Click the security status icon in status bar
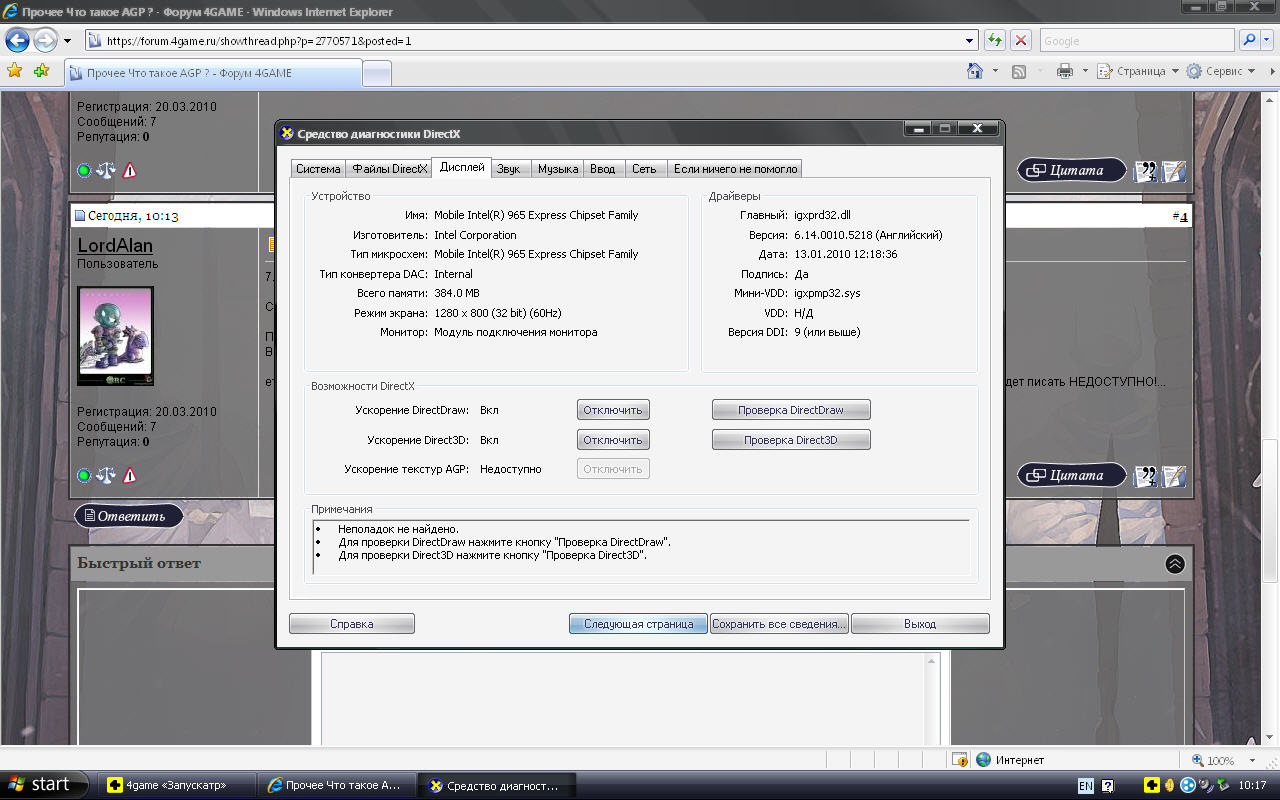Viewport: 1280px width, 800px height. click(x=959, y=760)
